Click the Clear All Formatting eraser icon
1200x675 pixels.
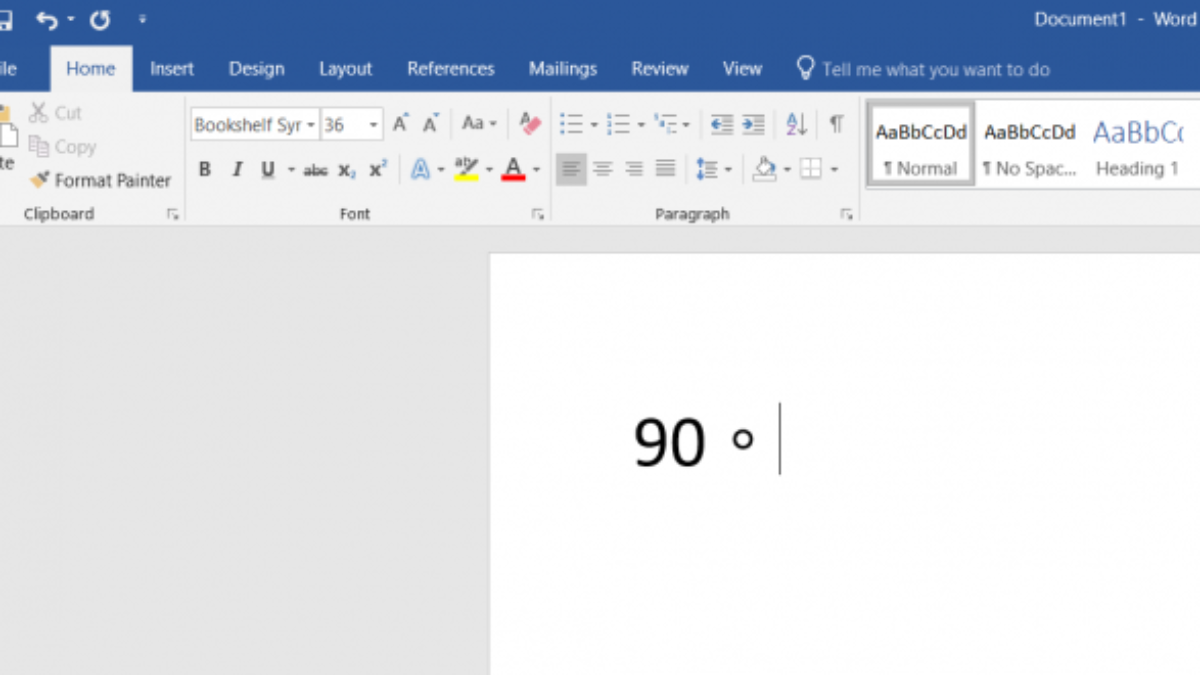coord(530,124)
